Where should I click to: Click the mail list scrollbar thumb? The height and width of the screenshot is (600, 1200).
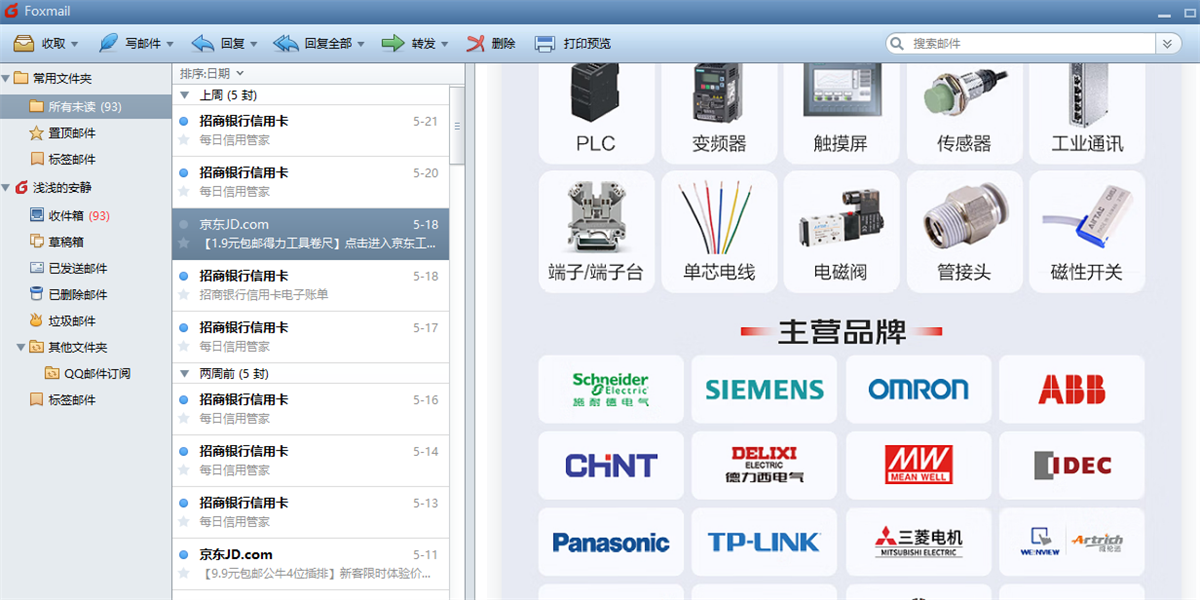457,125
